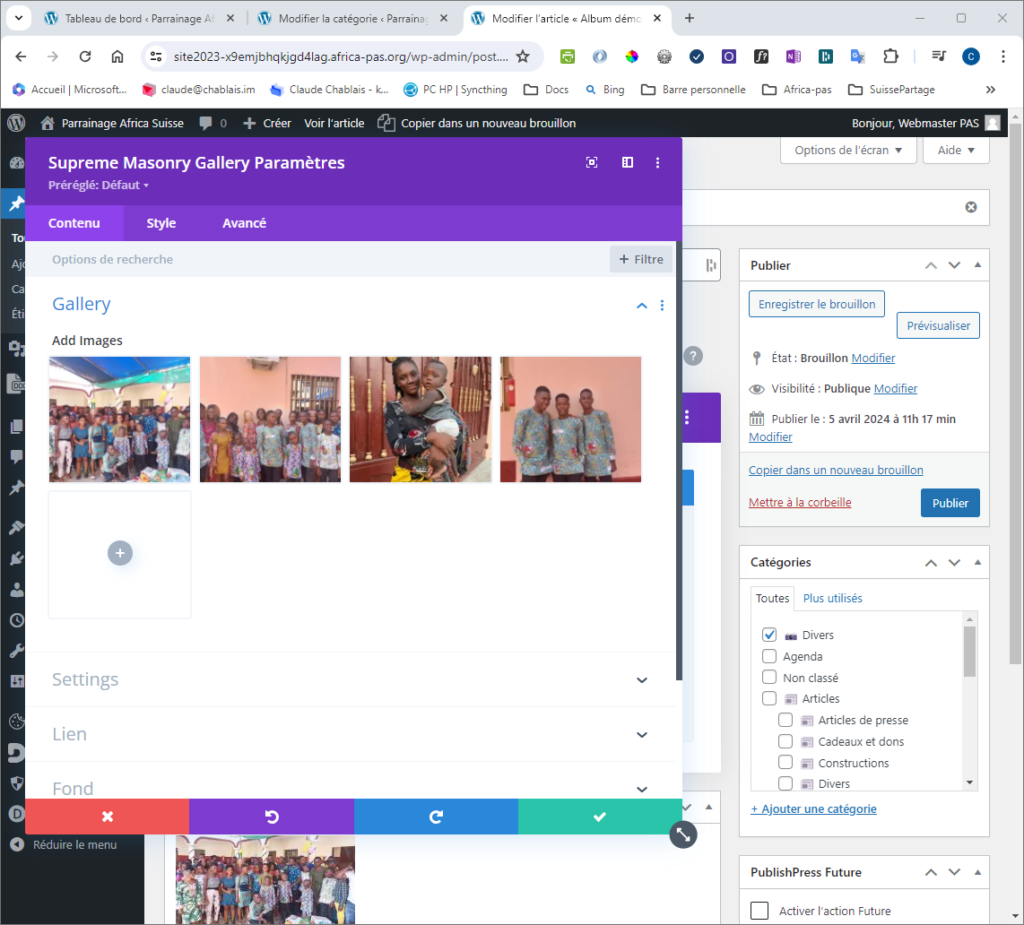Click the Publier button
The image size is (1024, 925).
tap(949, 503)
